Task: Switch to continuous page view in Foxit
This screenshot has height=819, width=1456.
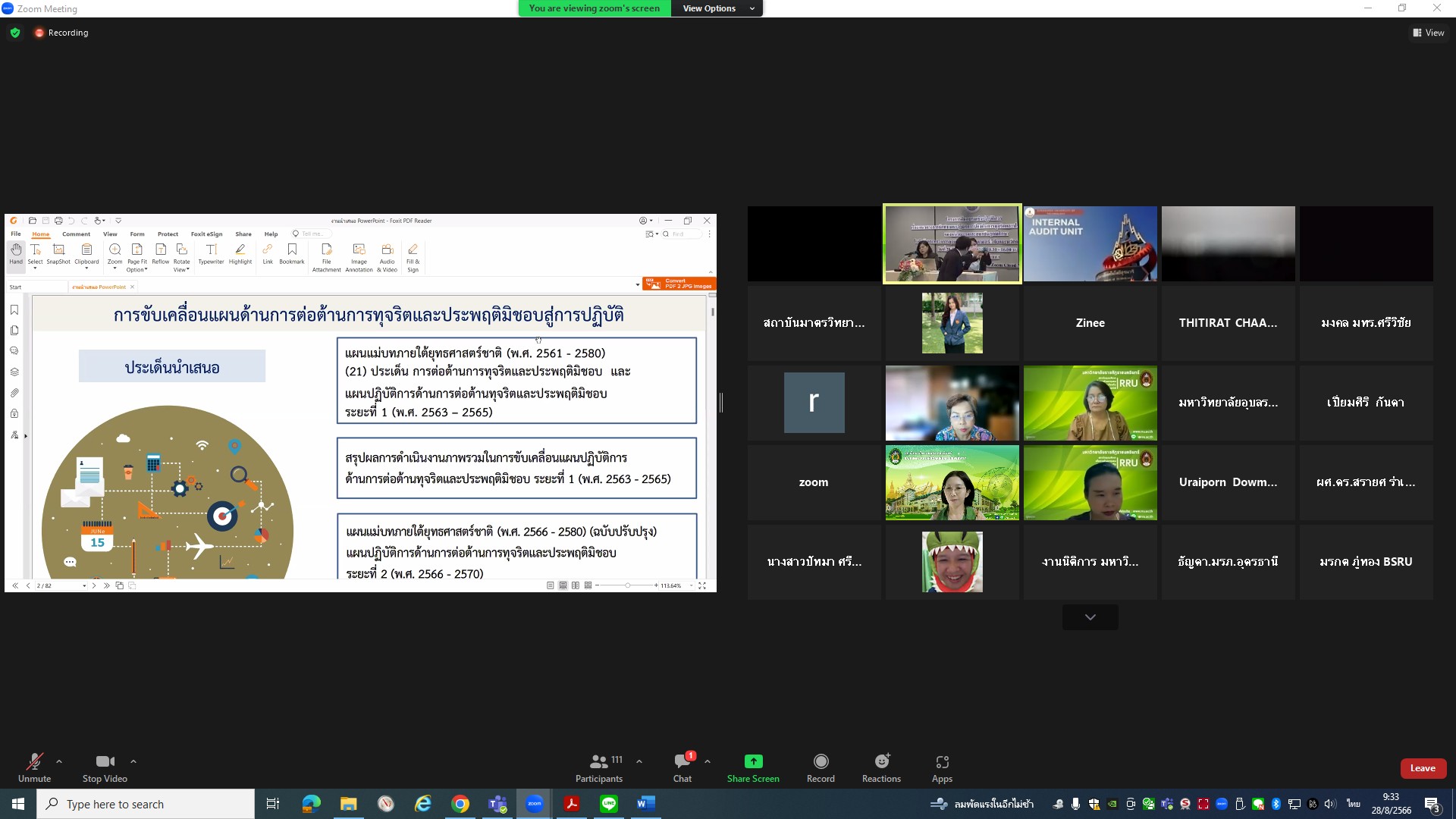Action: click(x=563, y=585)
